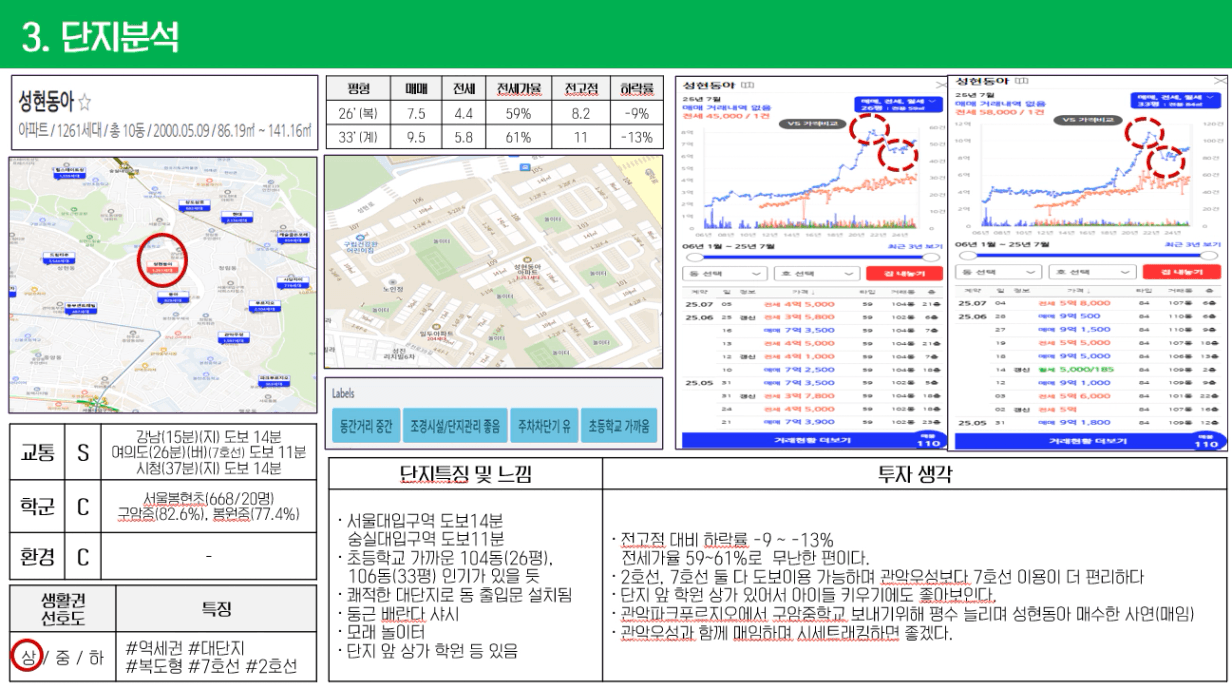The height and width of the screenshot is (689, 1232).
Task: Click the 성현동아 marker on the area map
Action: (x=160, y=267)
